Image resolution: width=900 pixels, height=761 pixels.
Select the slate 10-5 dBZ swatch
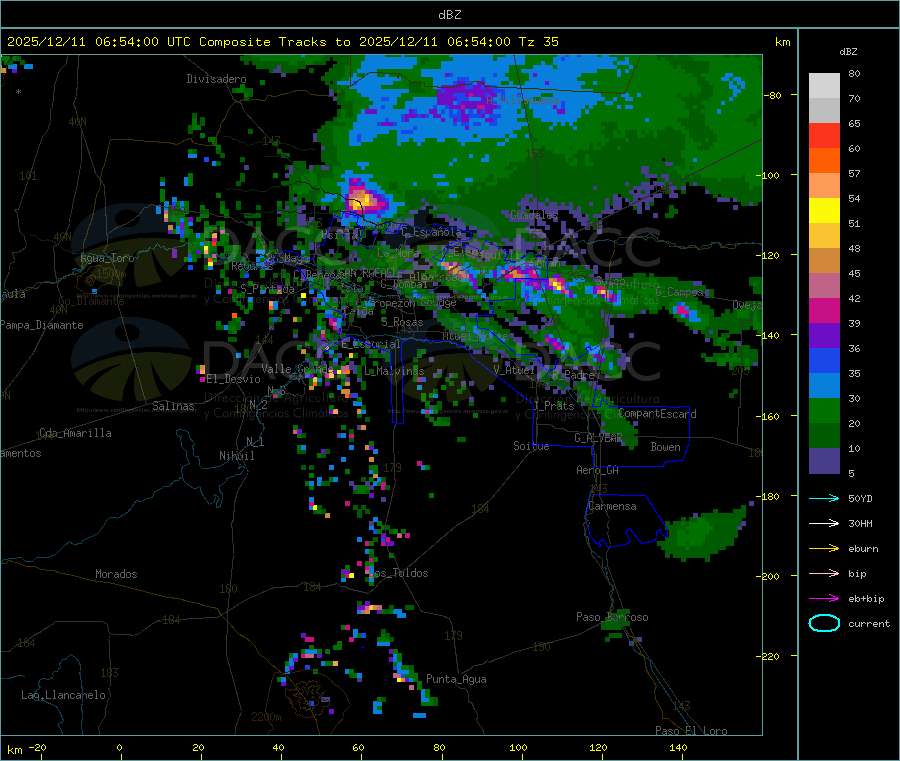click(x=824, y=461)
